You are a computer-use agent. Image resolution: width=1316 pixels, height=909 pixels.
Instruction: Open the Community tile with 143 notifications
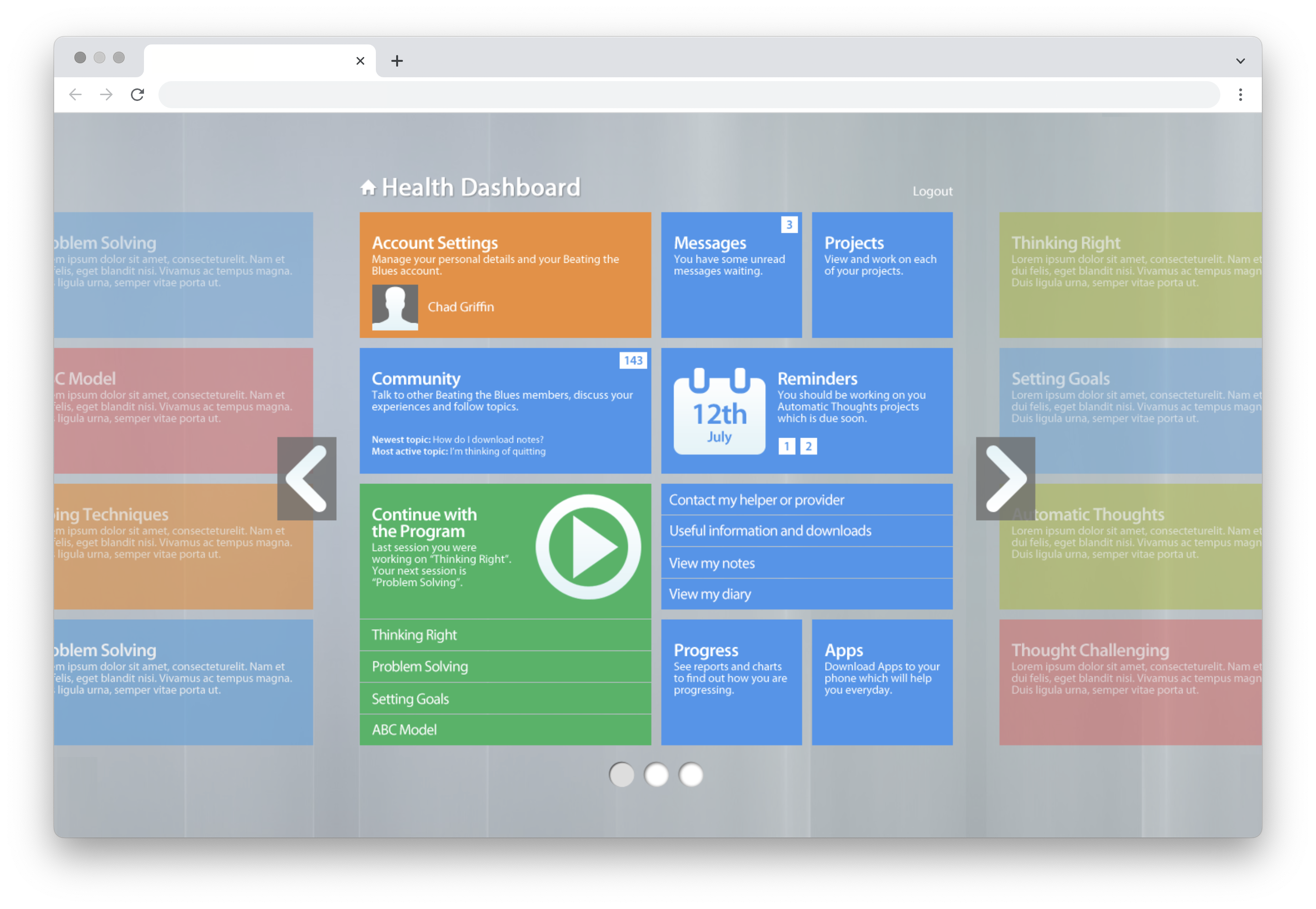(505, 410)
